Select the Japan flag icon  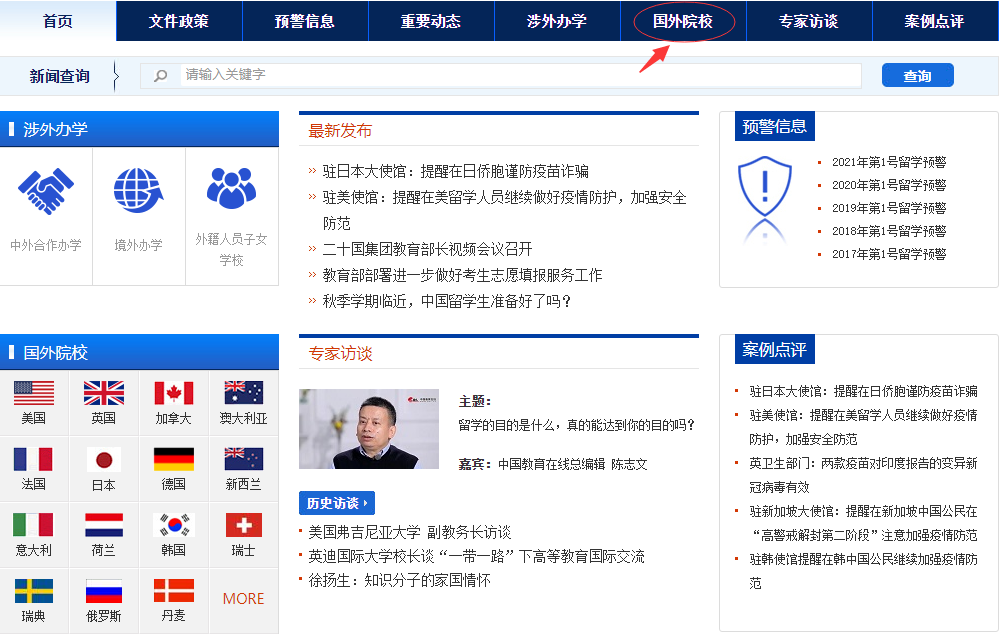click(x=103, y=459)
